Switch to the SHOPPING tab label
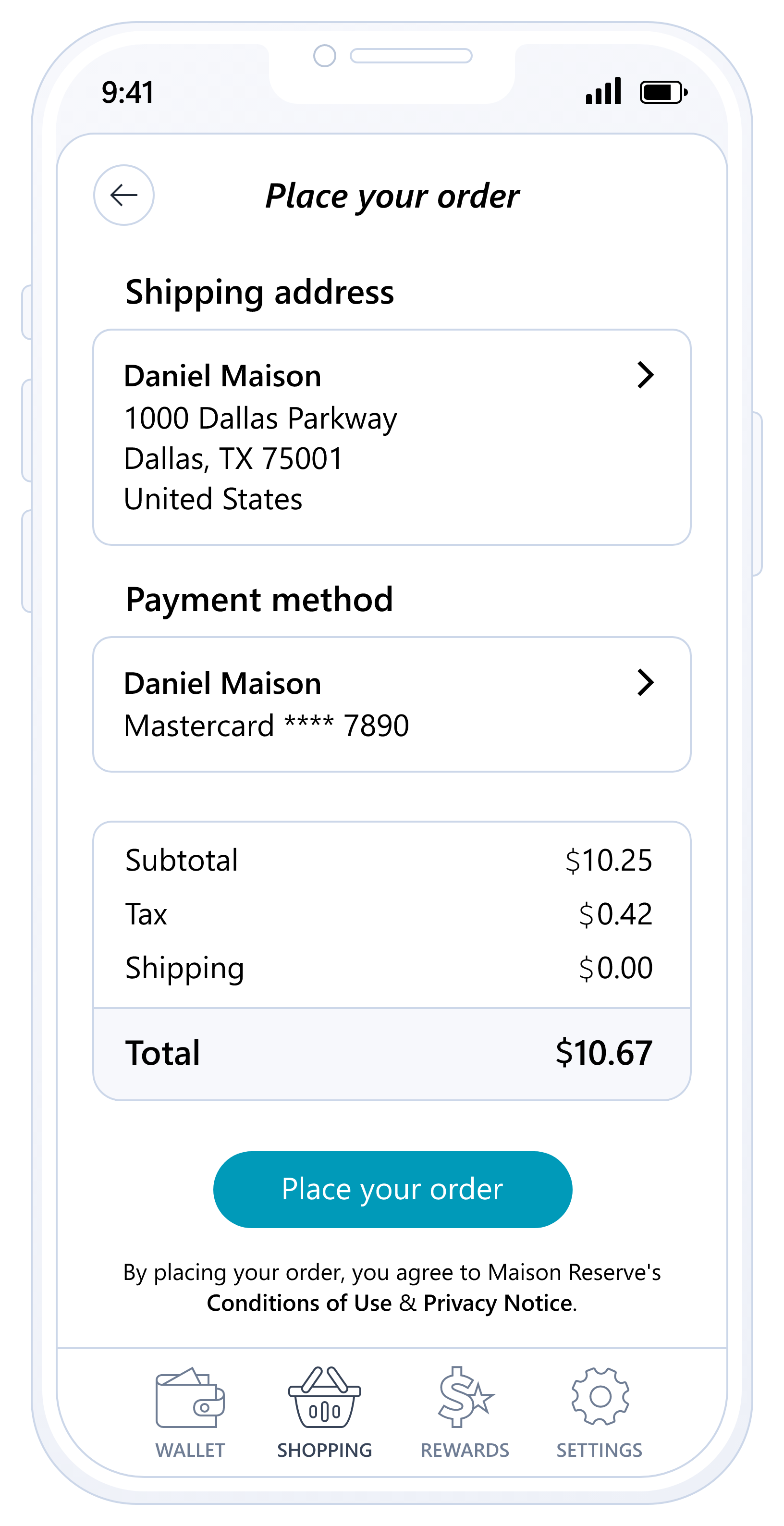Image resolution: width=784 pixels, height=1526 pixels. click(x=324, y=1450)
